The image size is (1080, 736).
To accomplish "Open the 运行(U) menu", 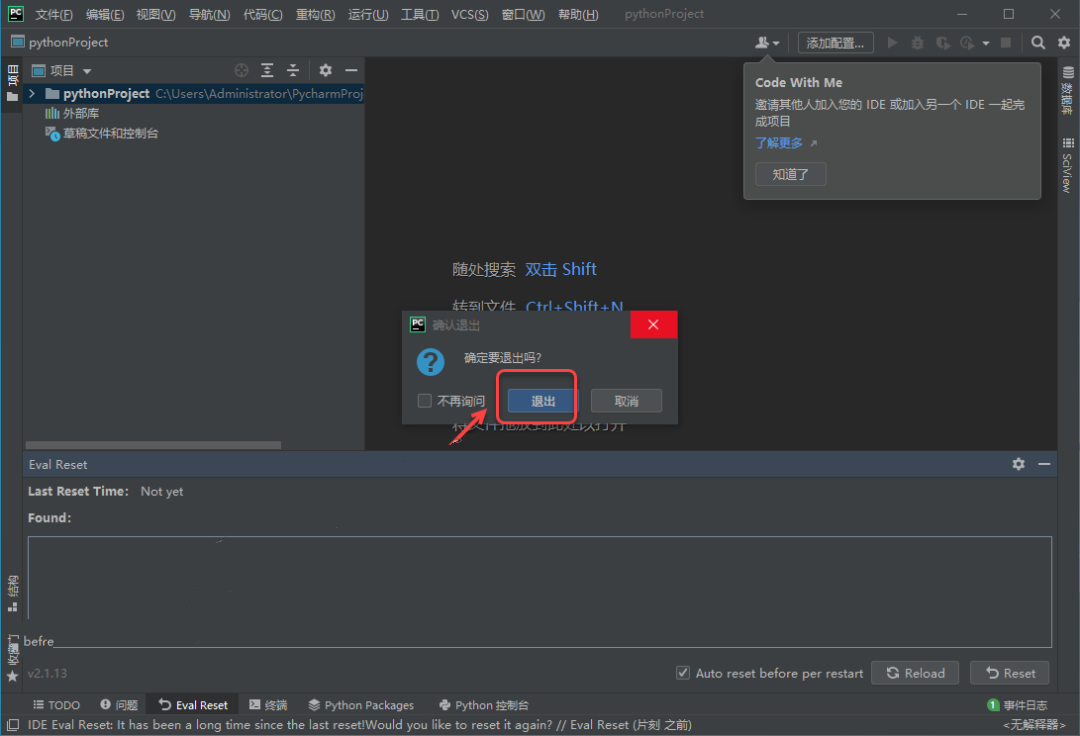I will 368,14.
